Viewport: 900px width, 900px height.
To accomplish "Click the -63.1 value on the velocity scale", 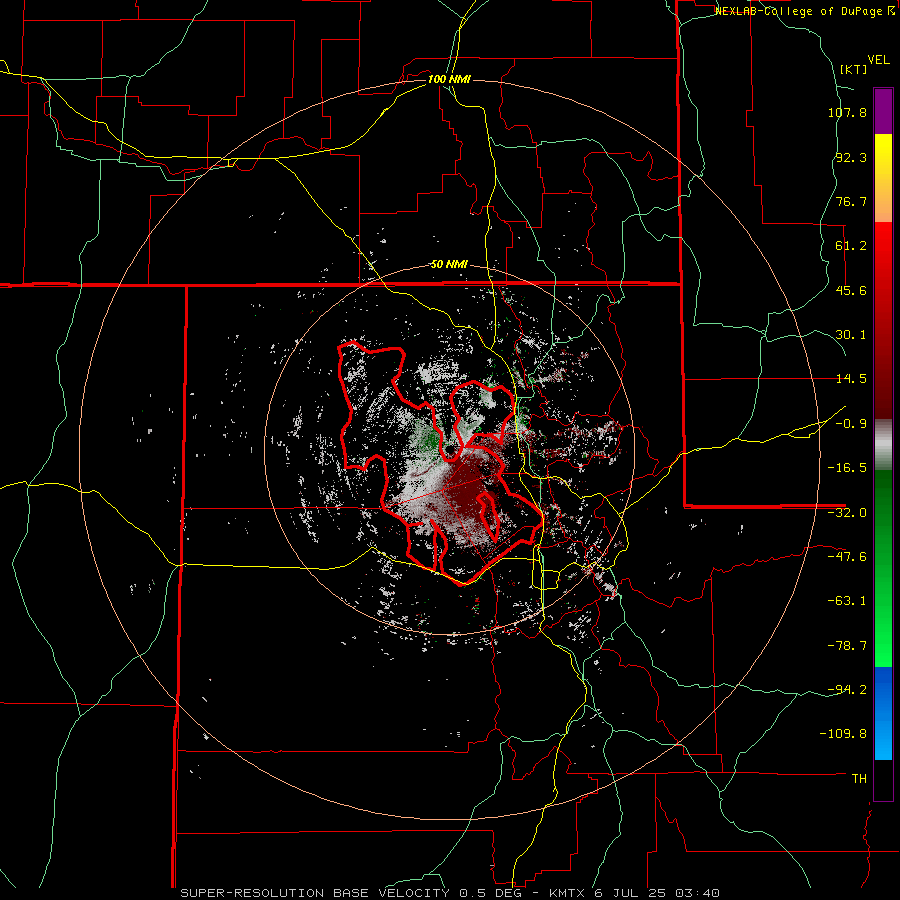I will pyautogui.click(x=847, y=601).
